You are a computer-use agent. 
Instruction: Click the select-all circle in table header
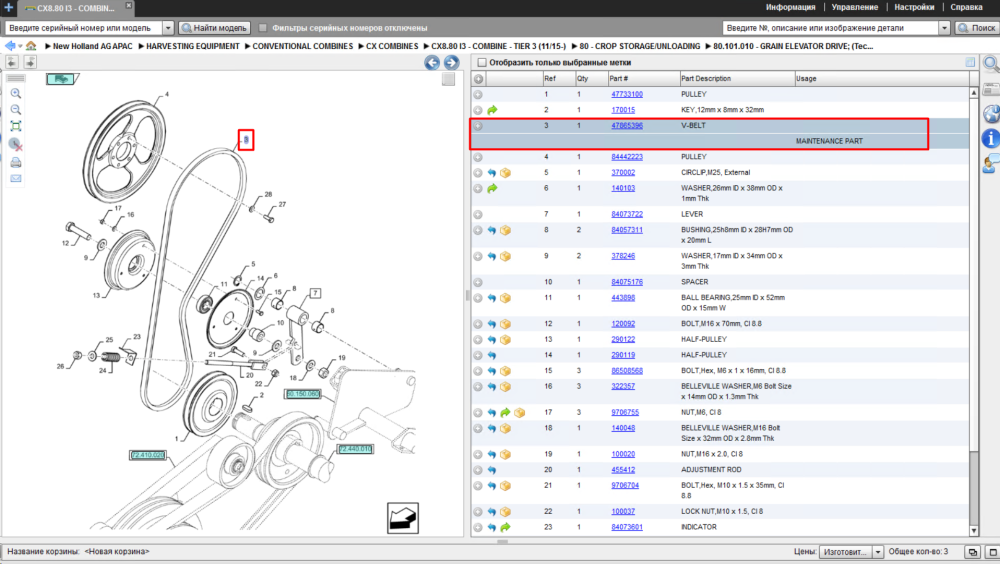[478, 79]
